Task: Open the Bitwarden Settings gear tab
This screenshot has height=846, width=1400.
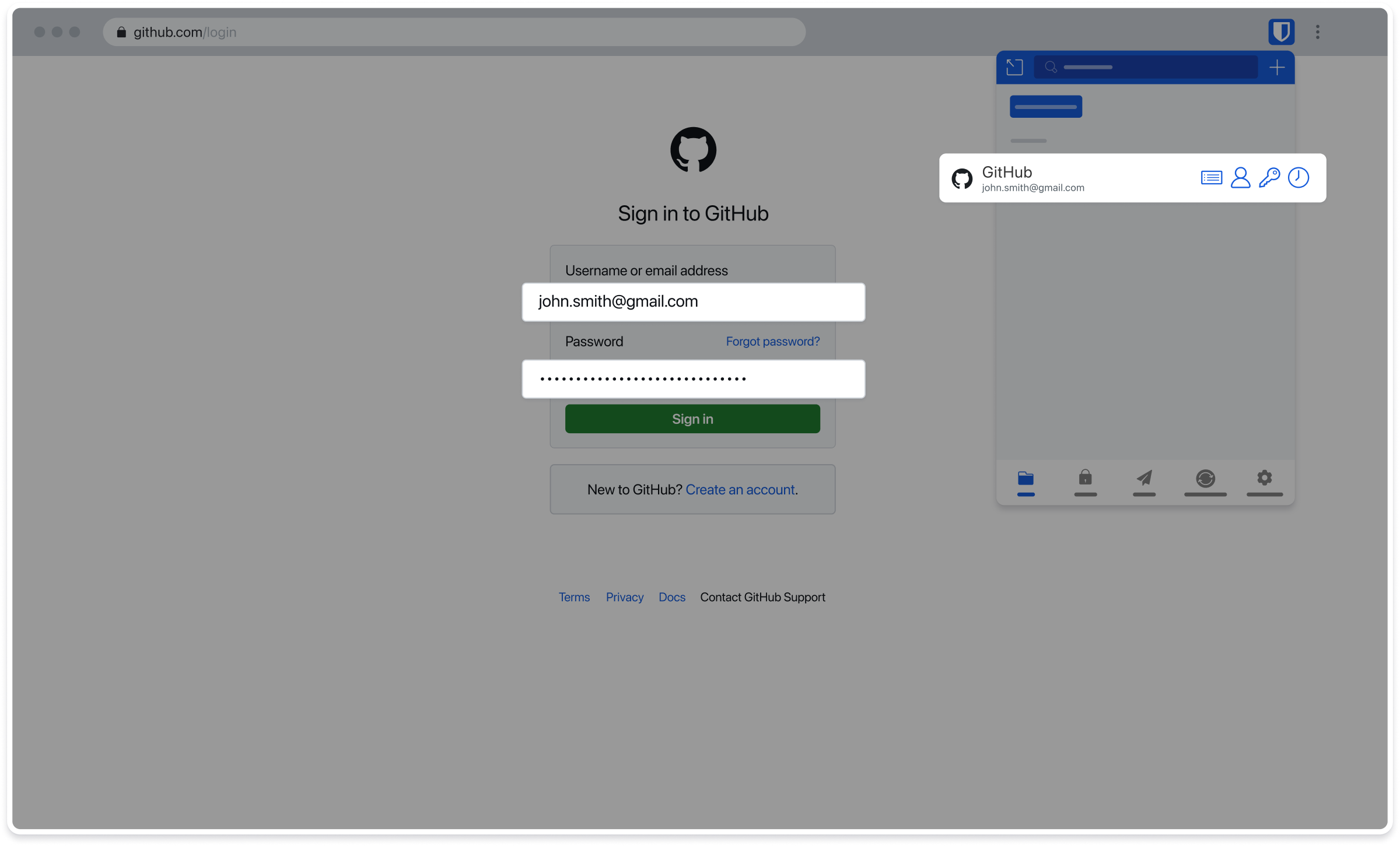Action: click(1265, 483)
